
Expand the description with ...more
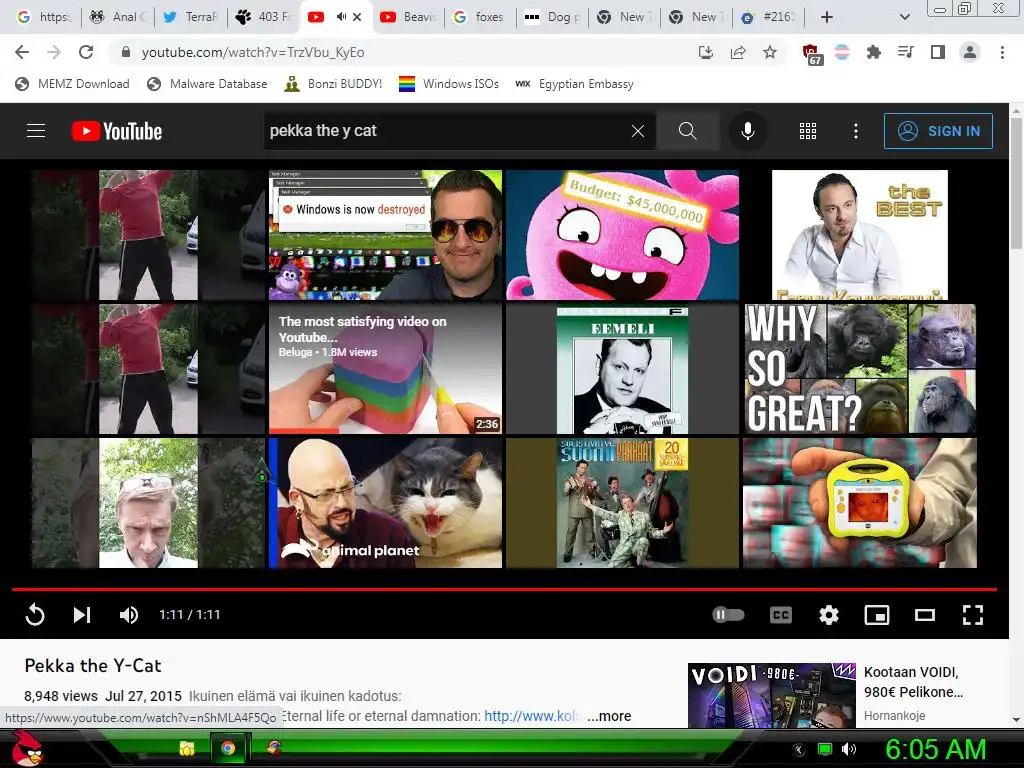tap(609, 716)
